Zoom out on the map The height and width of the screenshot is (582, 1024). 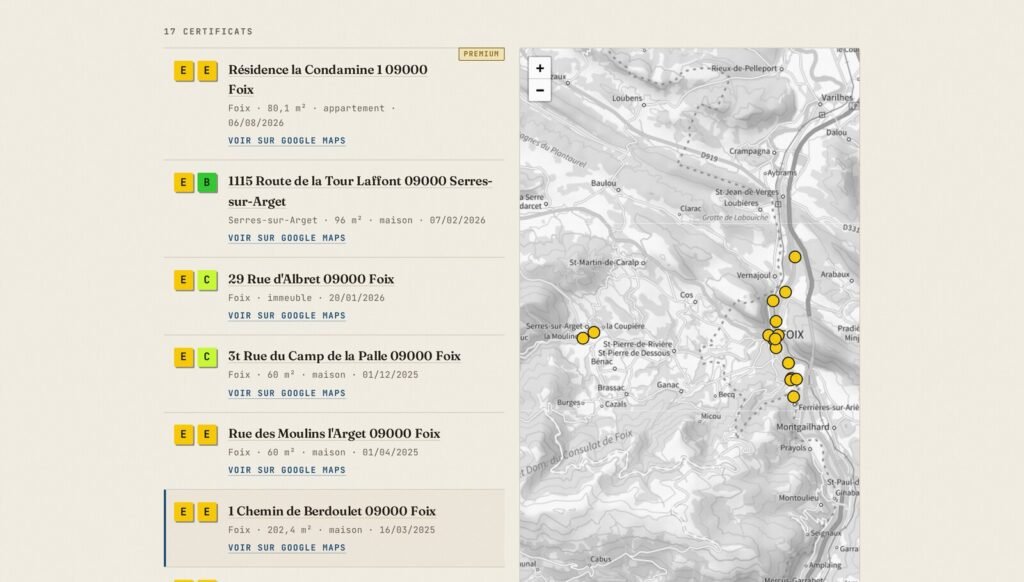pos(539,90)
